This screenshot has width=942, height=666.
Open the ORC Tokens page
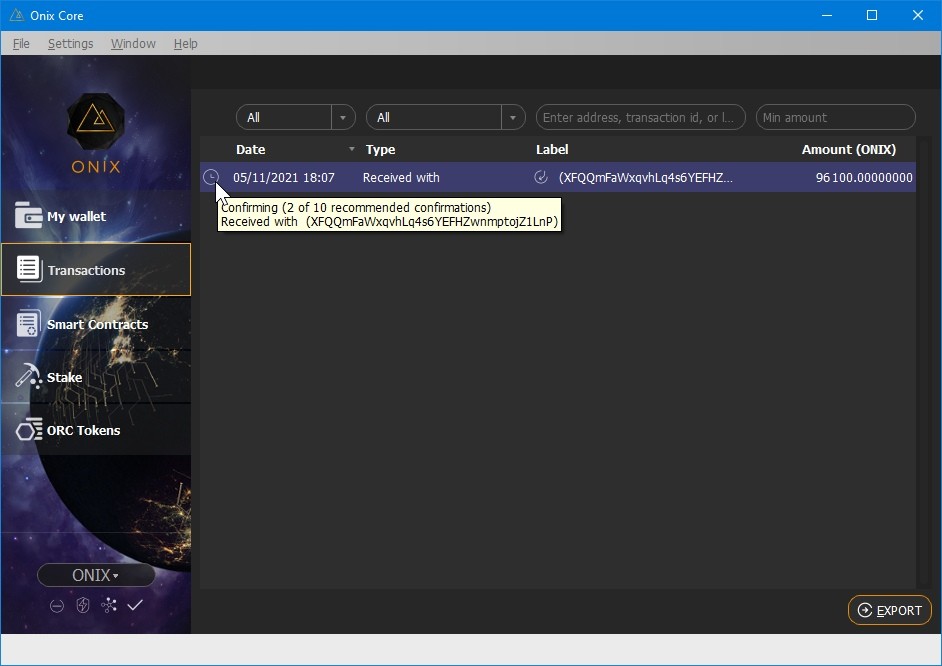pyautogui.click(x=96, y=430)
